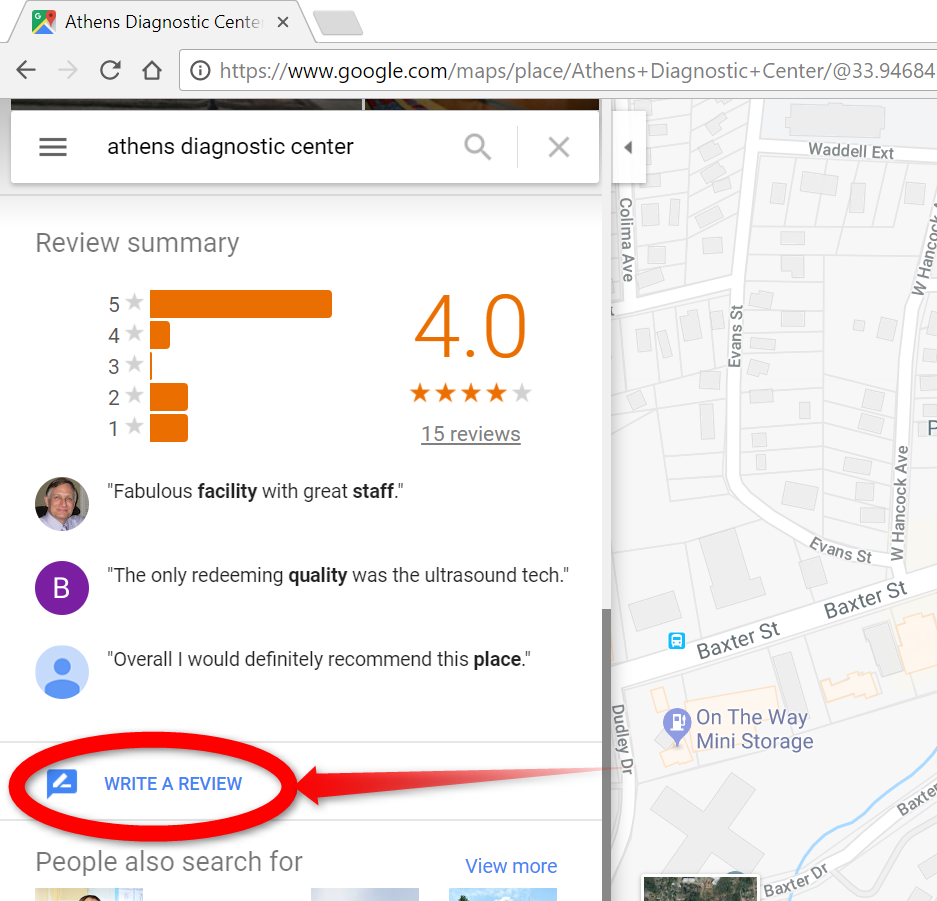937x901 pixels.
Task: Select the 5 star rating bar
Action: (241, 304)
